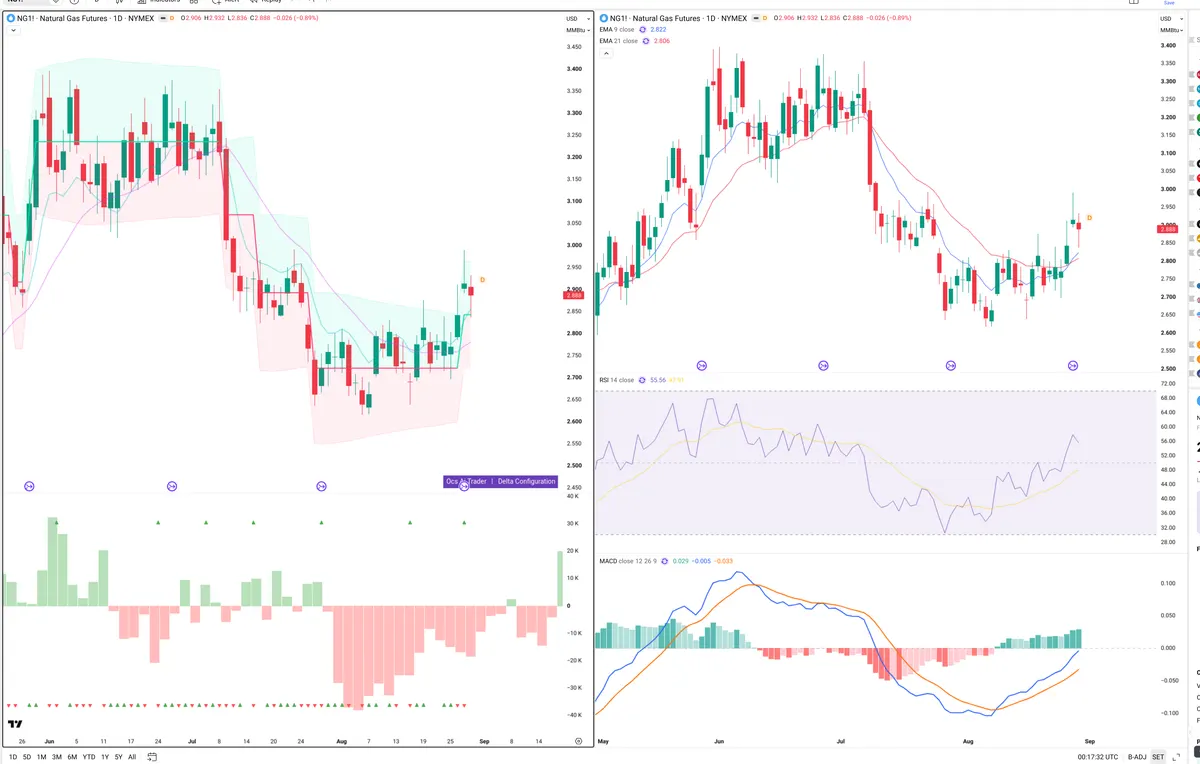The width and height of the screenshot is (1200, 764).
Task: Click the Aug label on left chart time axis
Action: (342, 741)
